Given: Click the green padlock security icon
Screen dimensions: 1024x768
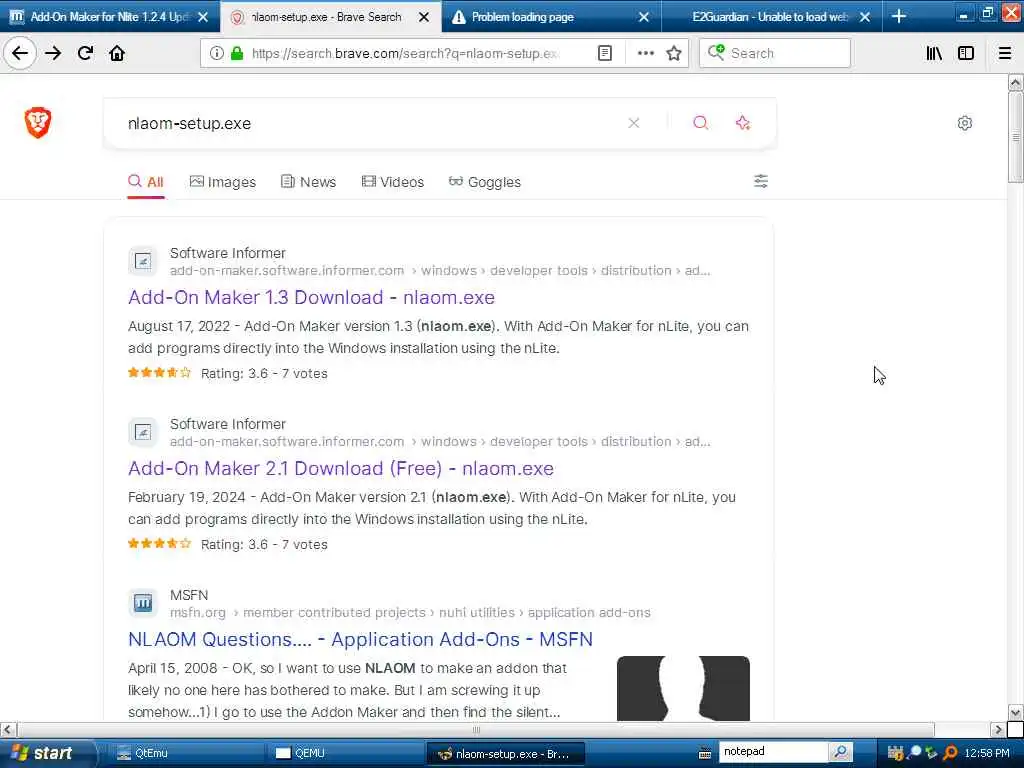Looking at the screenshot, I should pos(237,53).
